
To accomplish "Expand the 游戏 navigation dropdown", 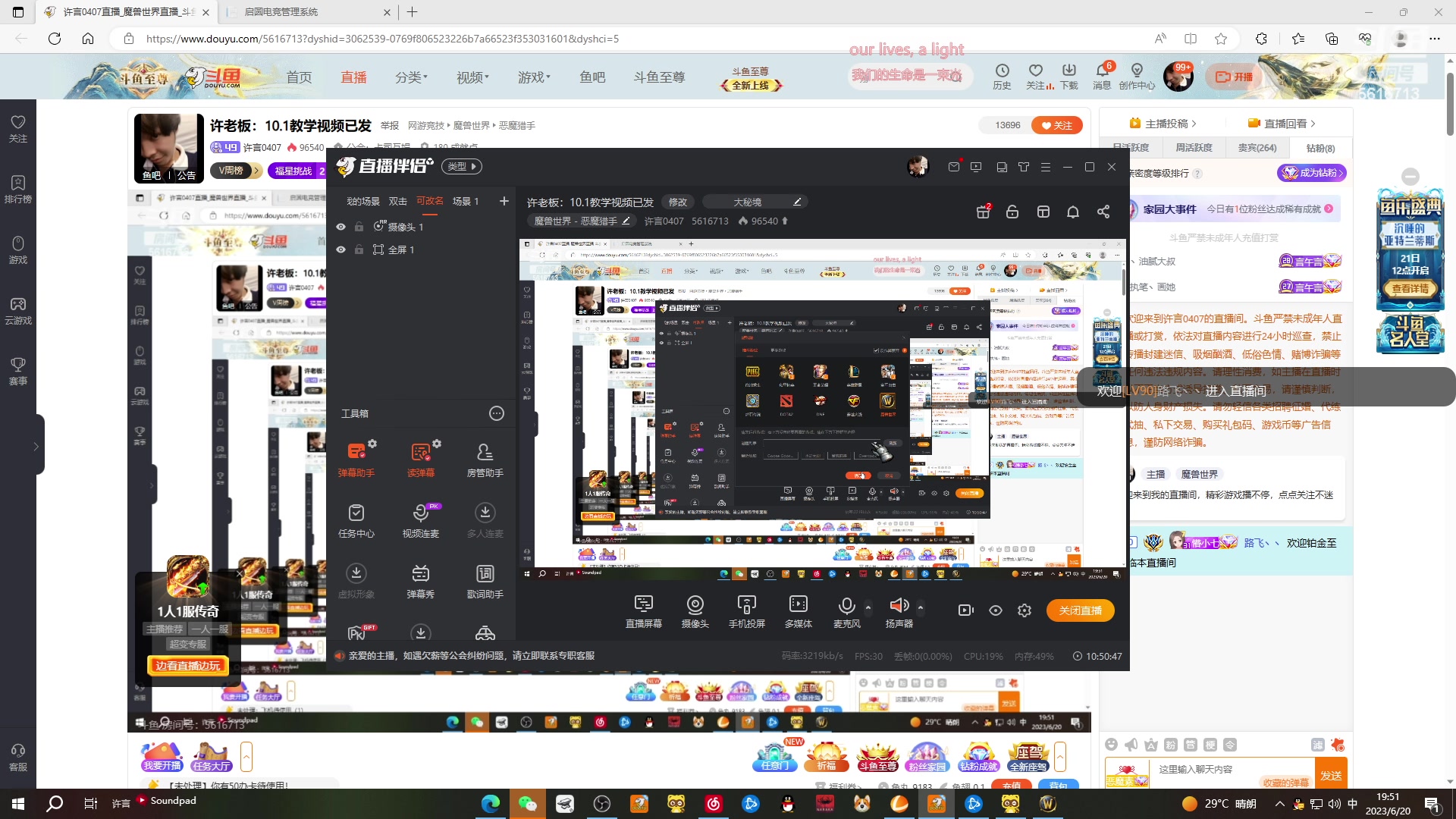I will pyautogui.click(x=534, y=77).
